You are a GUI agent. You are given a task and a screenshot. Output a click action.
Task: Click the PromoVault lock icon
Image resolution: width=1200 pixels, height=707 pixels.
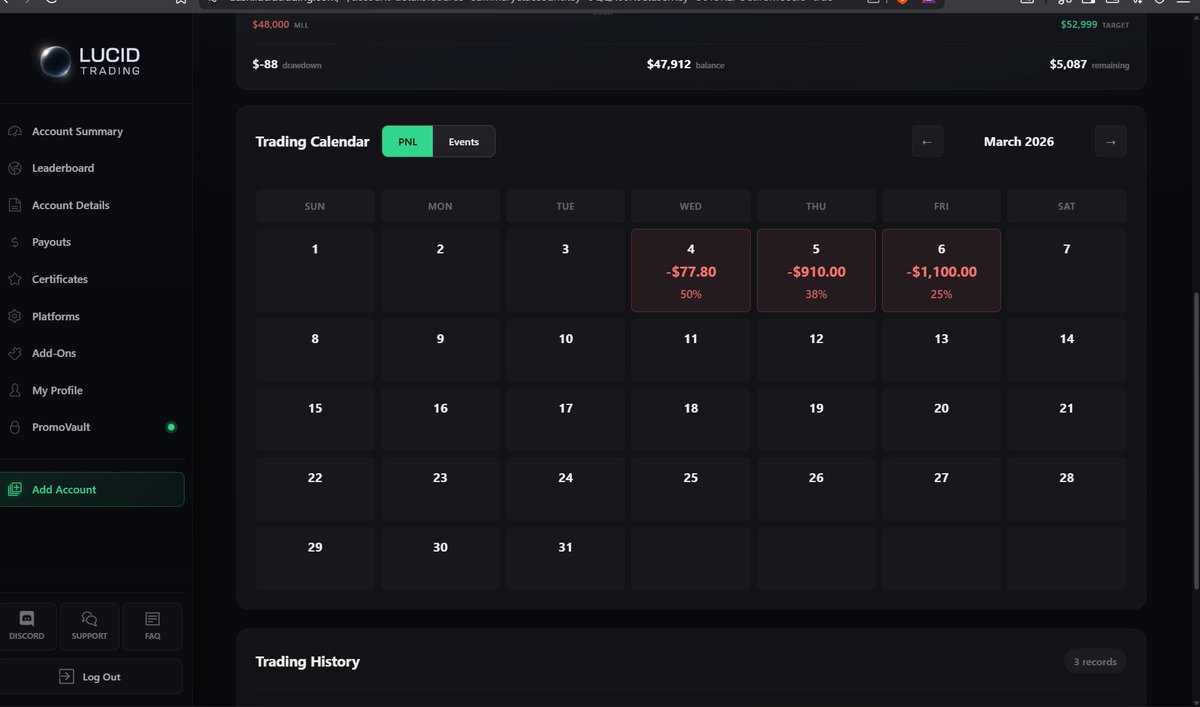pos(14,427)
